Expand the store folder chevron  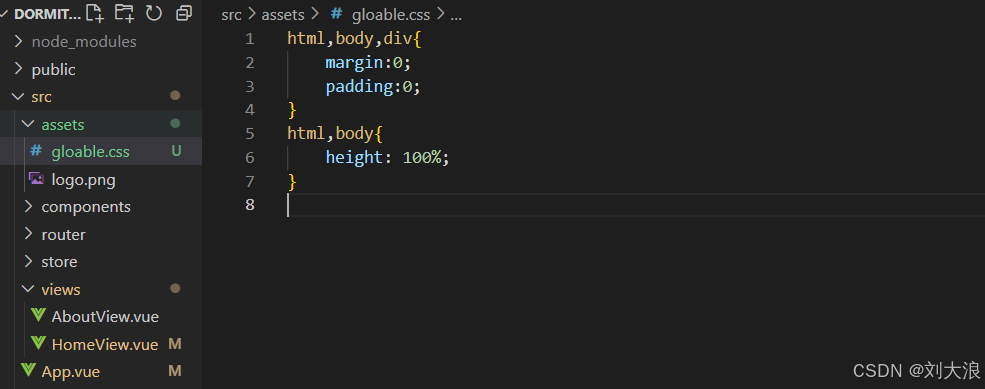(28, 261)
